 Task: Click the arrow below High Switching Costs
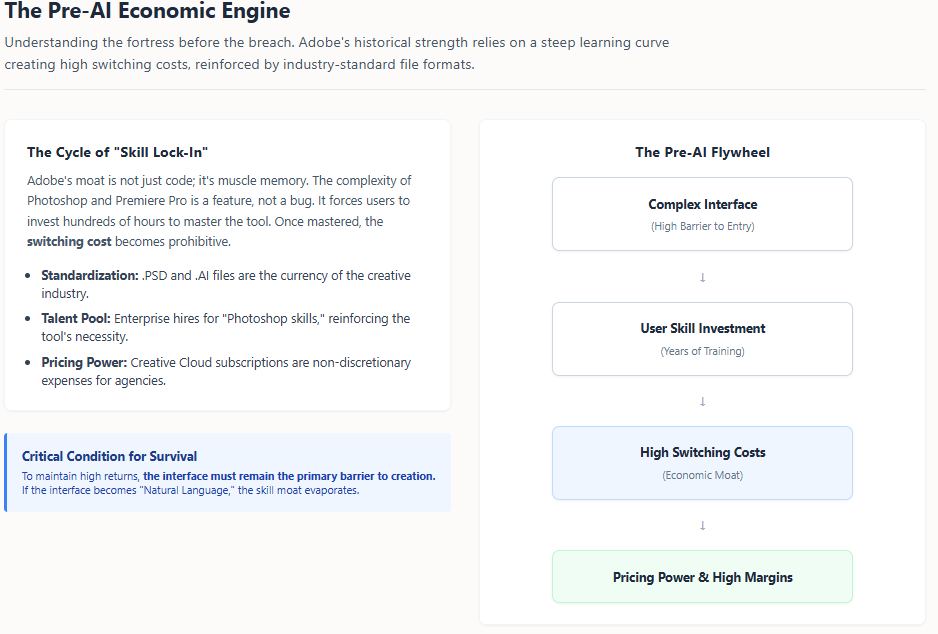[702, 525]
